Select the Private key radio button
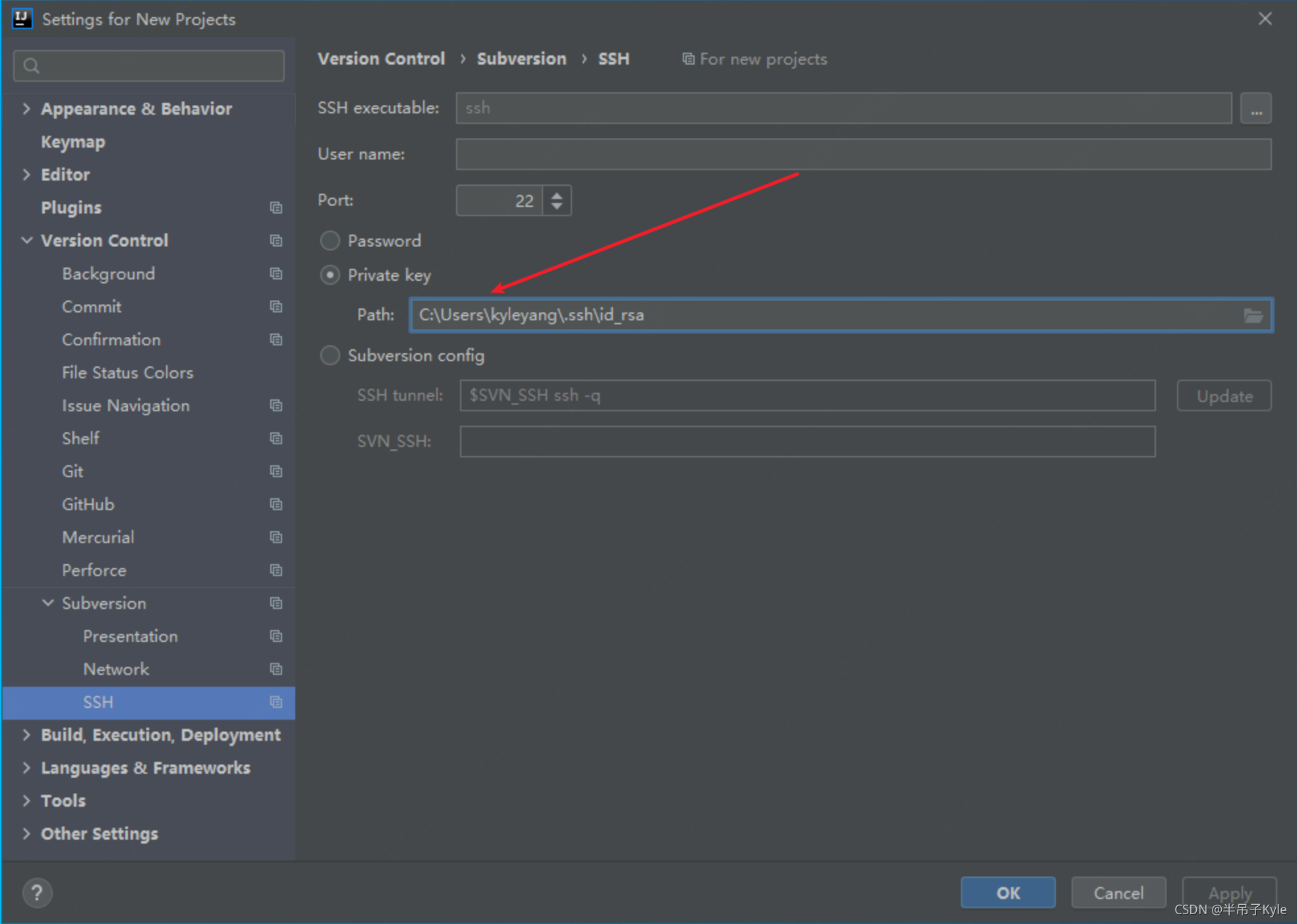 (330, 275)
